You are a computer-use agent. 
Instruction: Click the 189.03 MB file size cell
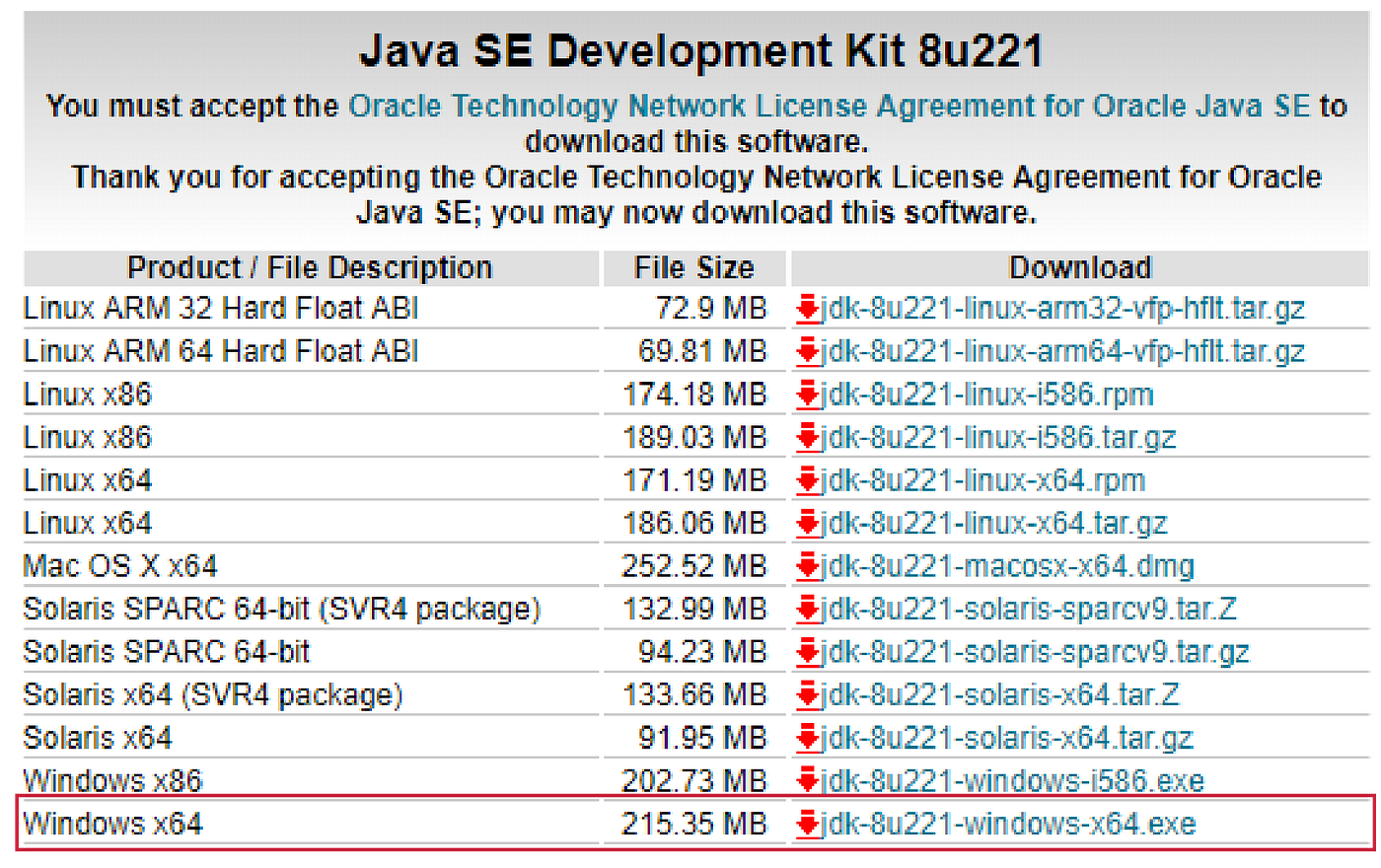pos(694,437)
